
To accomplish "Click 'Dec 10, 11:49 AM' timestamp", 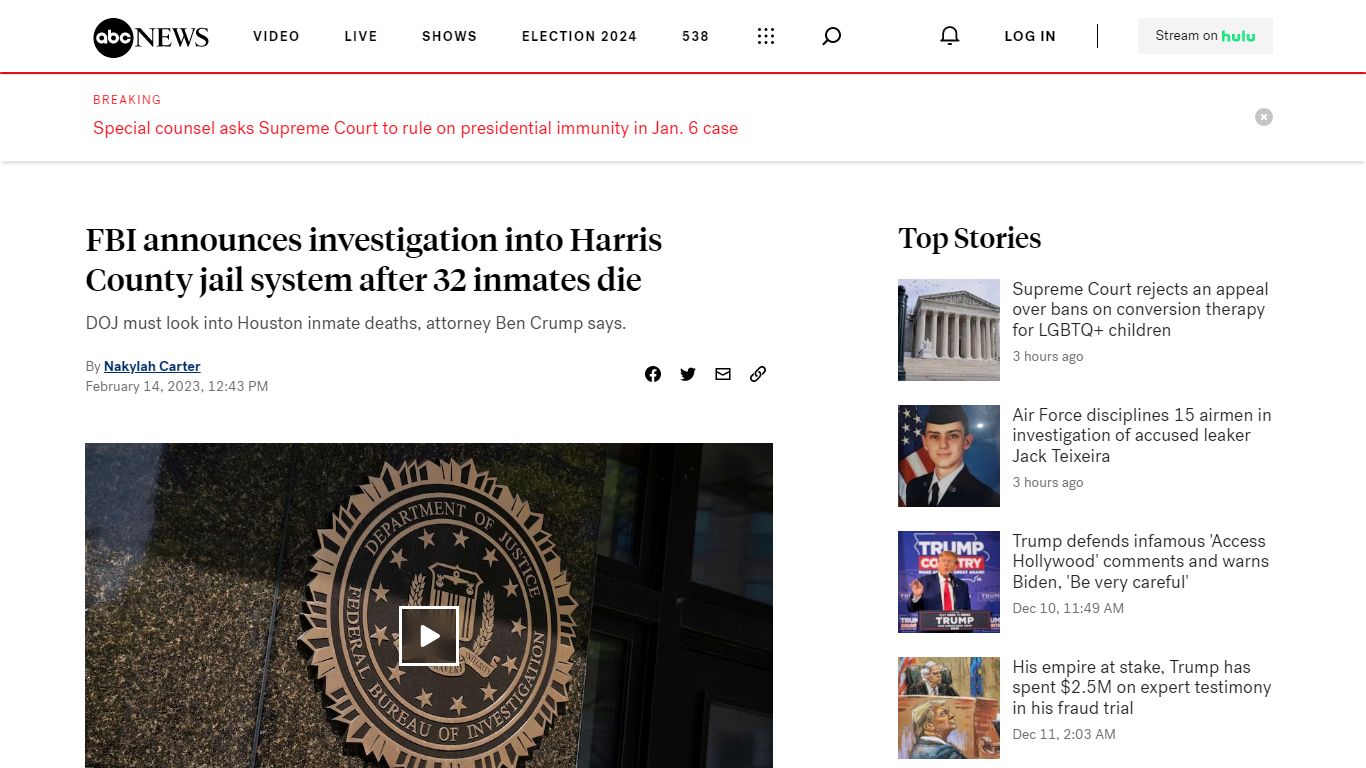I will pos(1068,608).
